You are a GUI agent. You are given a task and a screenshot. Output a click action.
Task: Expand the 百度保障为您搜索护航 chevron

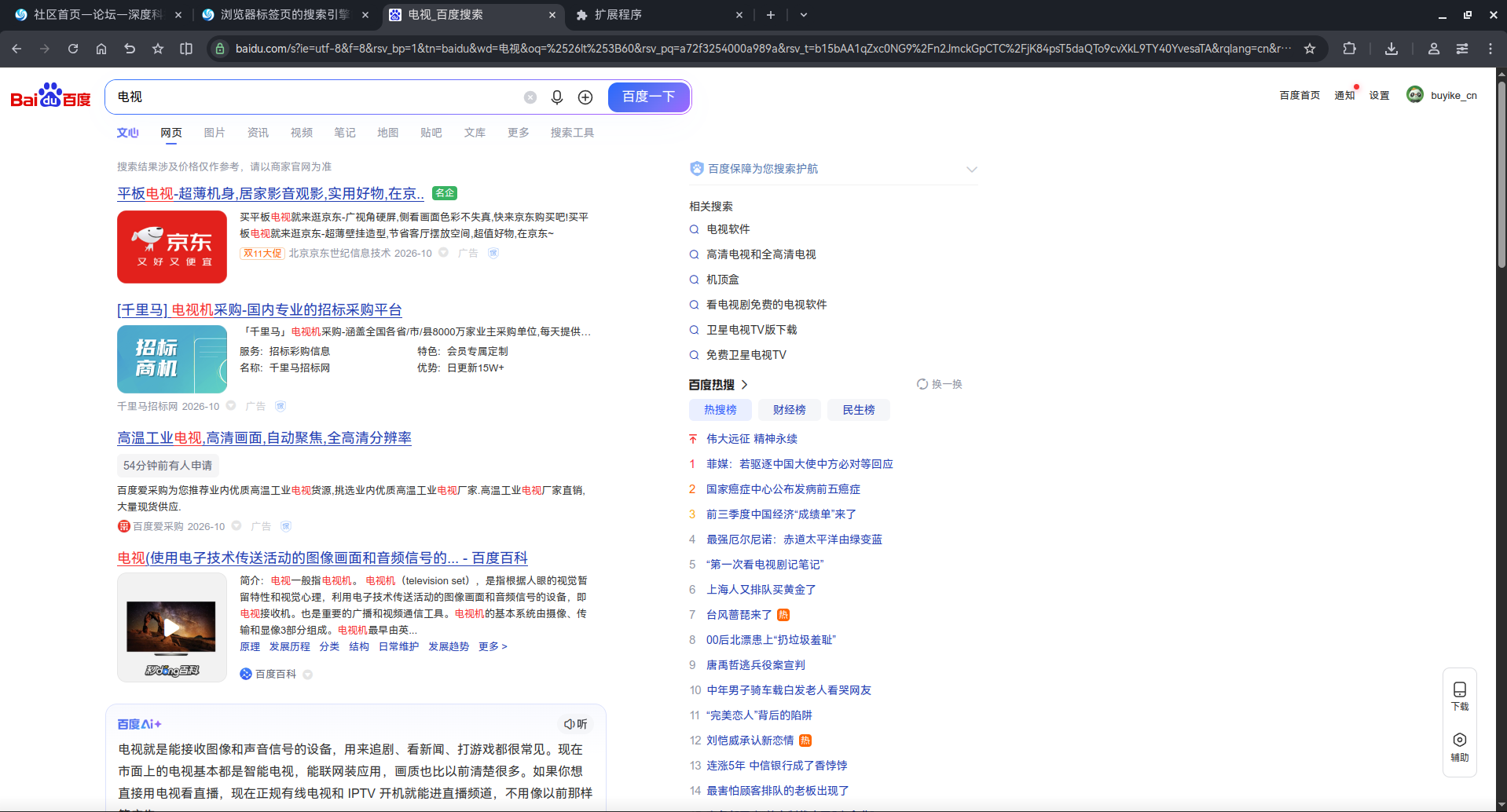pyautogui.click(x=972, y=169)
